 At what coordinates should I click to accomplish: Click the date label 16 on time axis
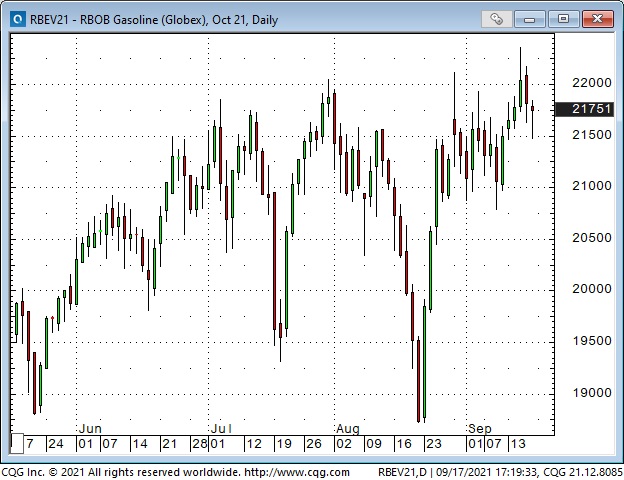(x=404, y=443)
